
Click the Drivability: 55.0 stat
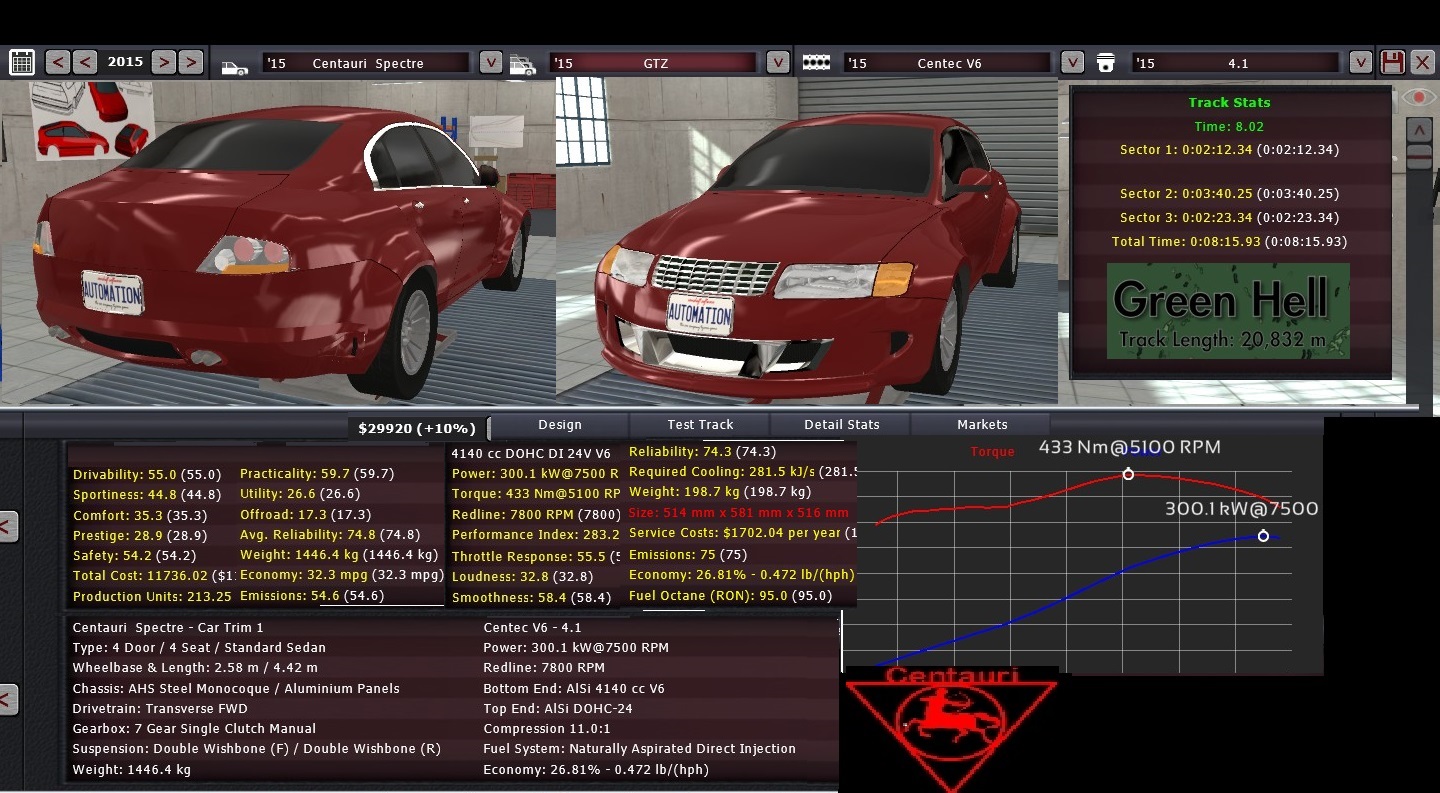(x=147, y=475)
